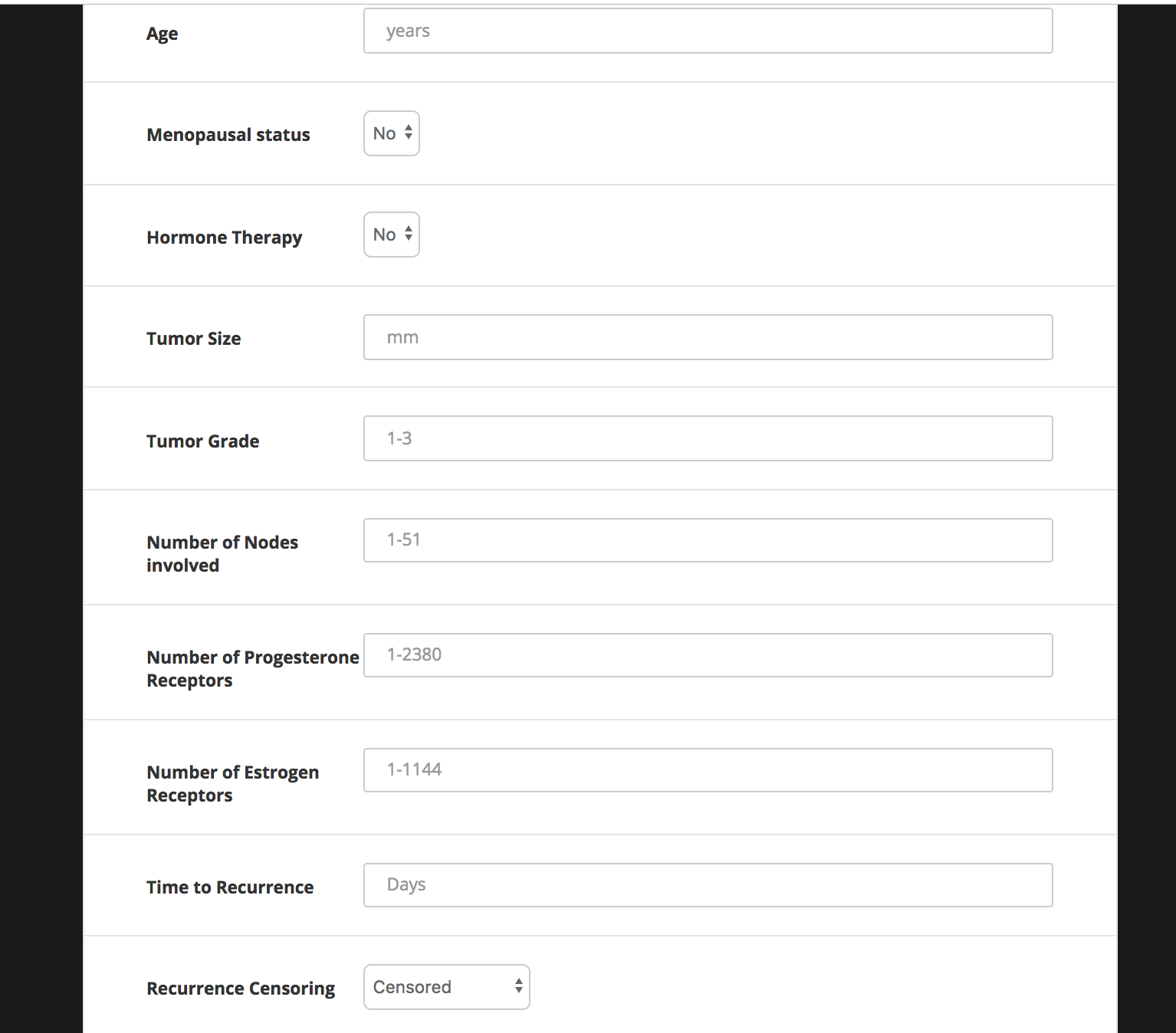Focus the Tumor Grade 1-3 field
The height and width of the screenshot is (1033, 1176).
(708, 438)
